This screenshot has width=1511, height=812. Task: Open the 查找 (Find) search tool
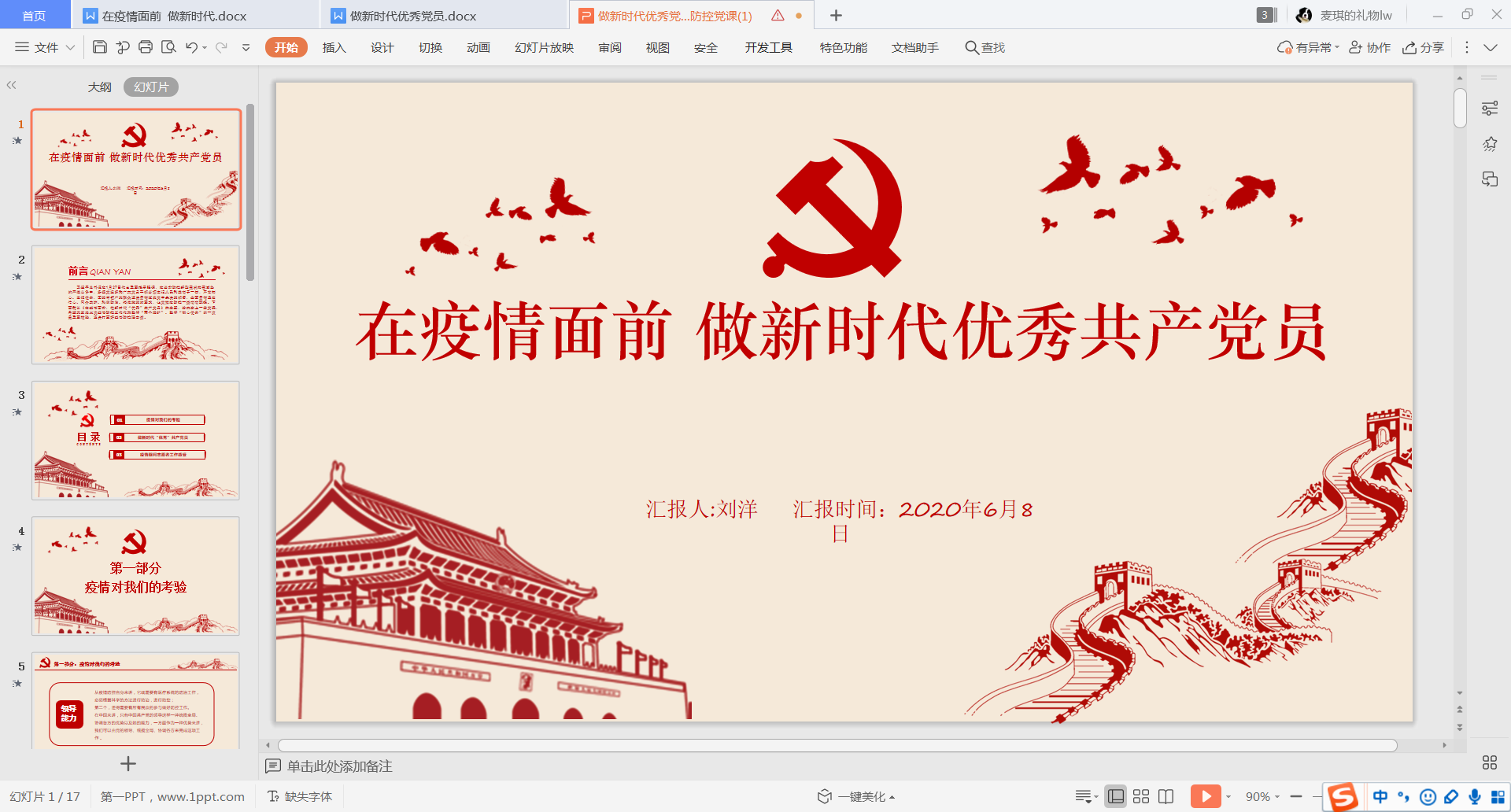click(x=984, y=47)
